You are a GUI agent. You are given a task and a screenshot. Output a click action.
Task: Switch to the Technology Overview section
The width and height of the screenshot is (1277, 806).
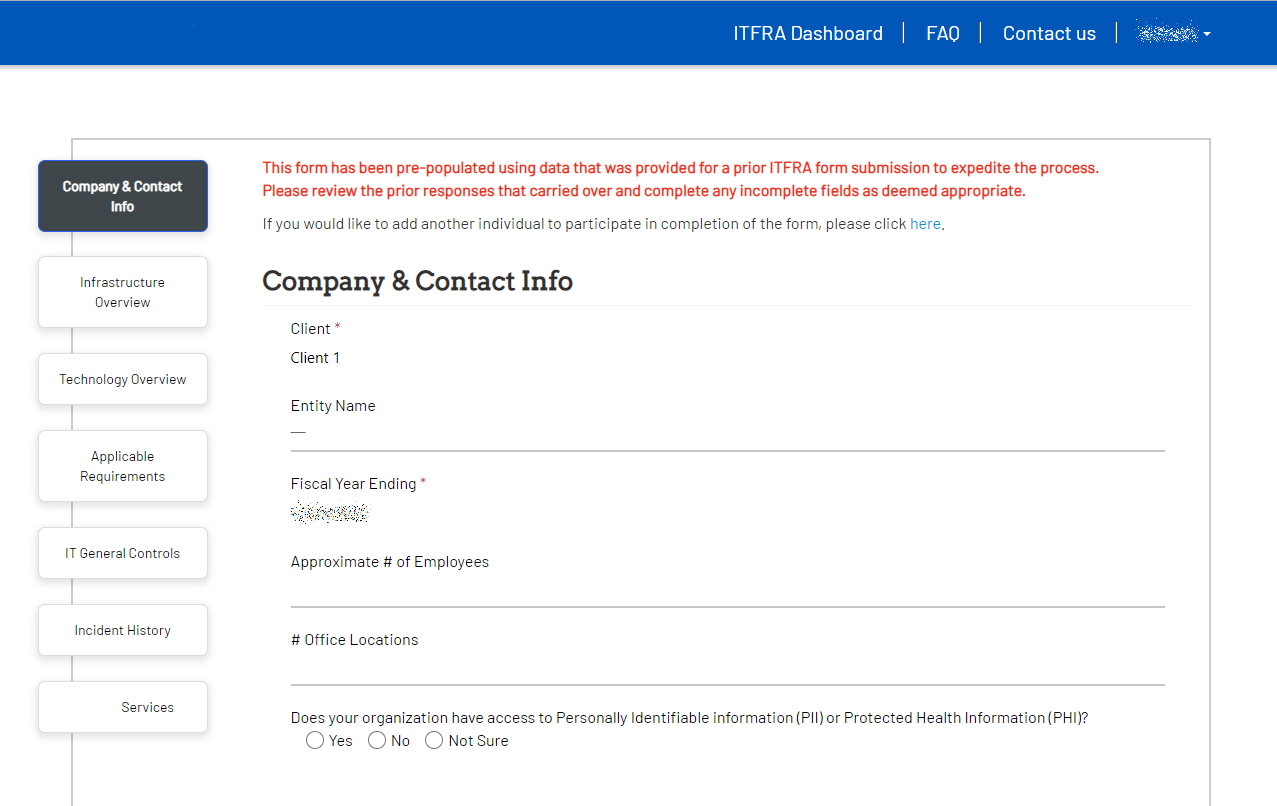tap(122, 379)
